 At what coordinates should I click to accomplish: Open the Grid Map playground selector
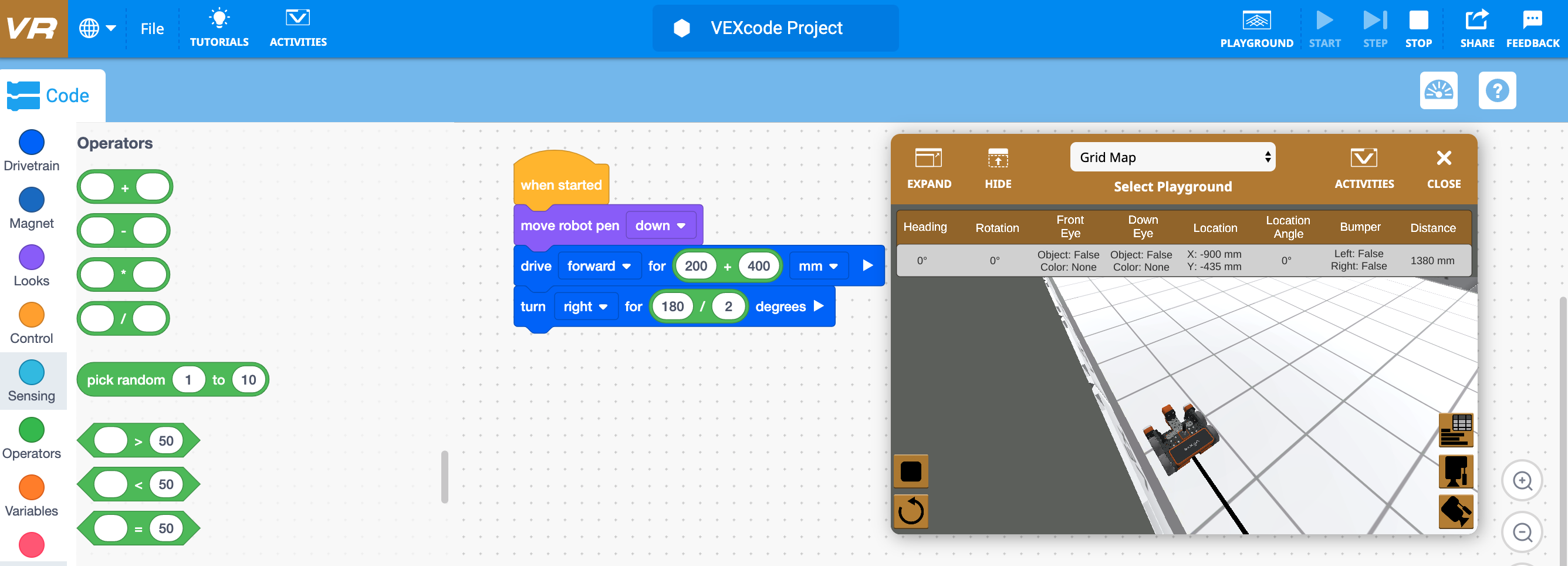[x=1172, y=157]
